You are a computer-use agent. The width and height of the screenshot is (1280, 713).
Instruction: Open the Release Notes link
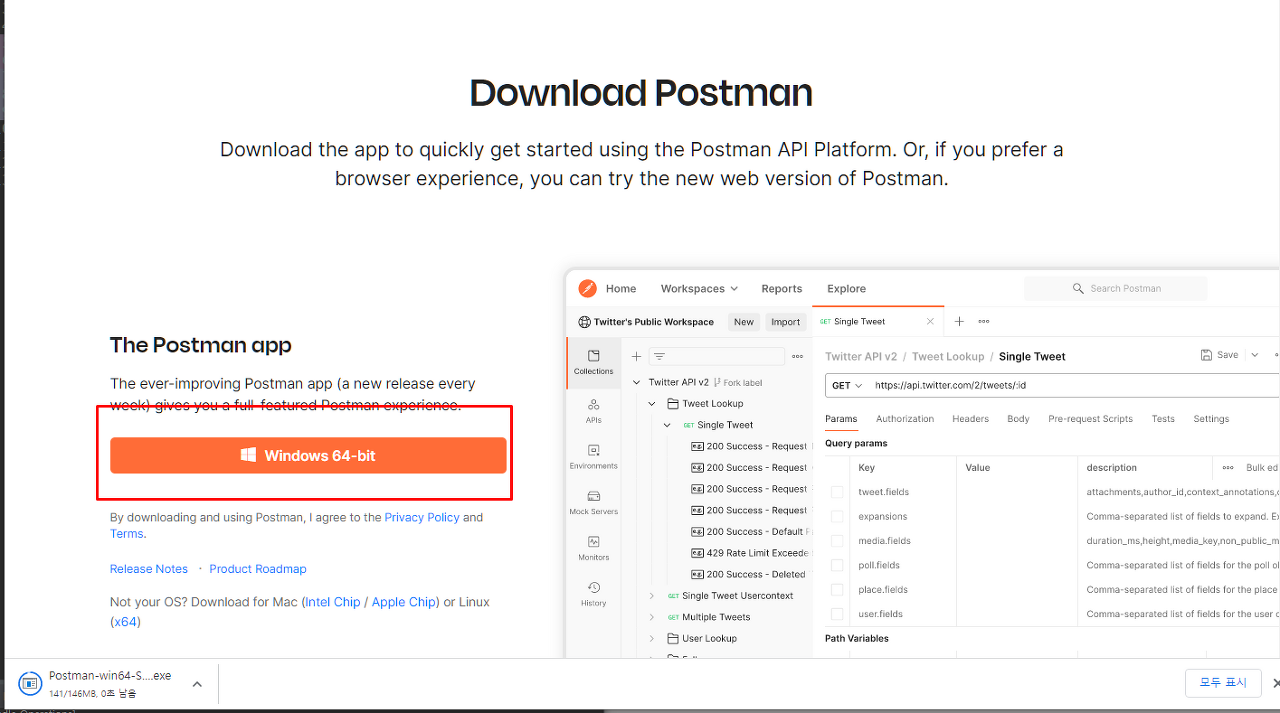click(x=149, y=569)
